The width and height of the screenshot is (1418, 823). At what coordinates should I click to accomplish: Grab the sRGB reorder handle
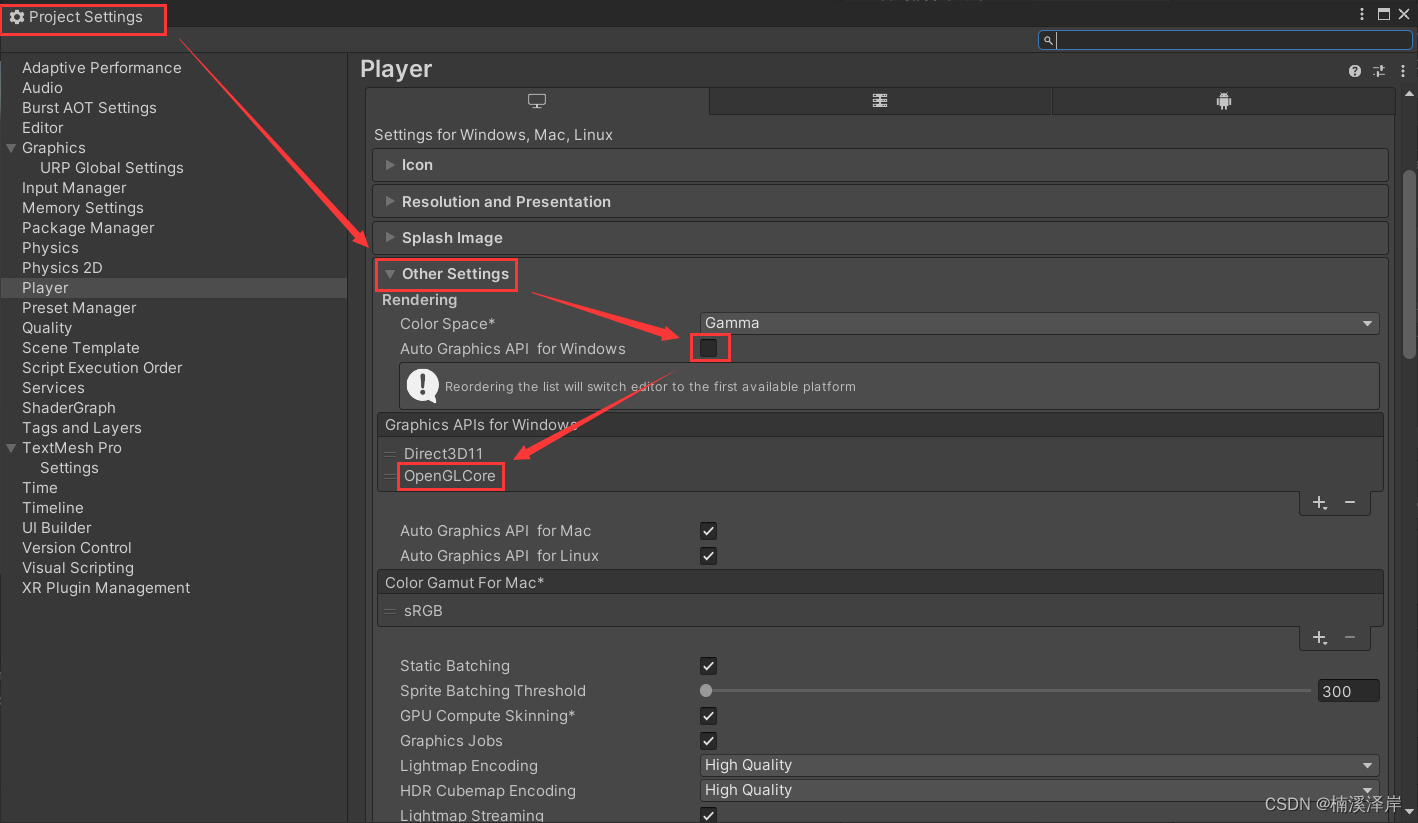[390, 611]
